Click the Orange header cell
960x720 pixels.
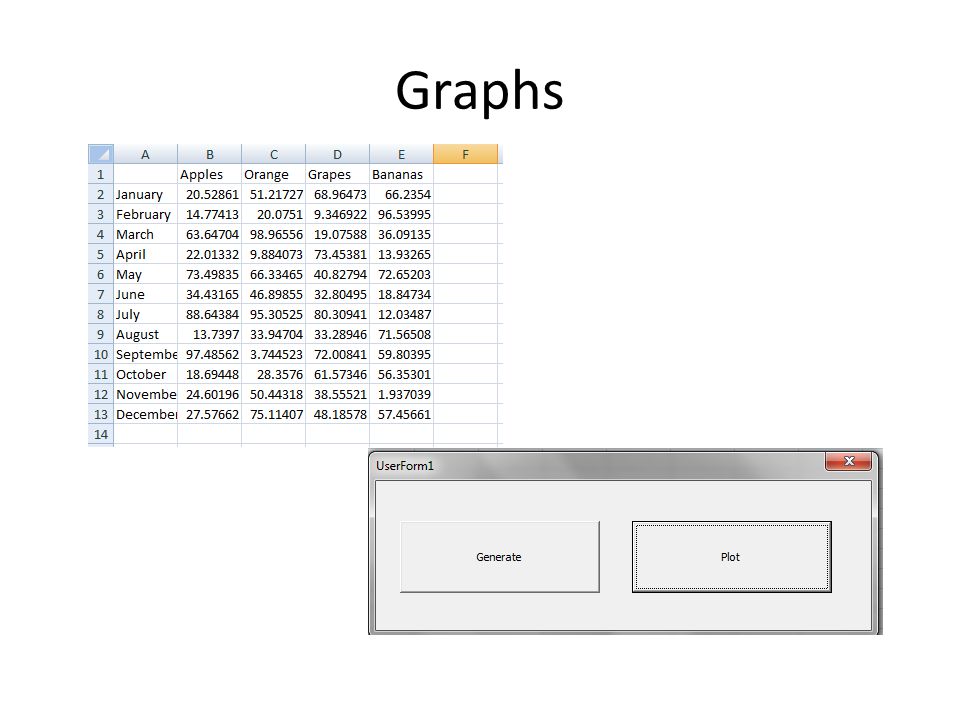coord(274,174)
